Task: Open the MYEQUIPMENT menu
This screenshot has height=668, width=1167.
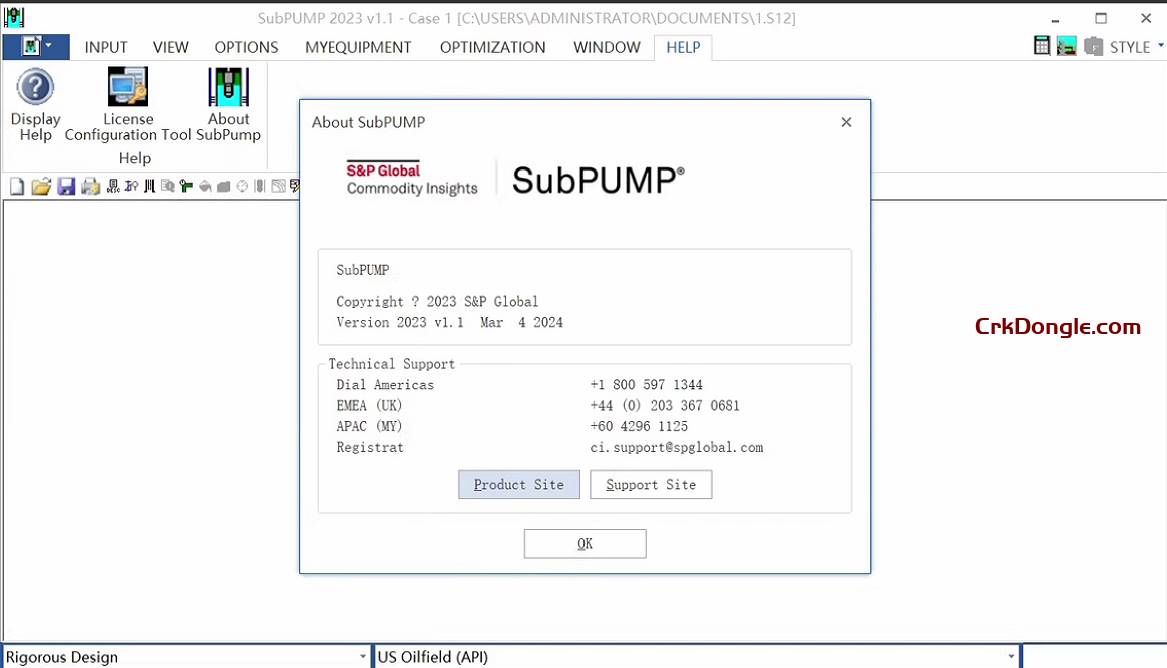Action: [x=358, y=47]
